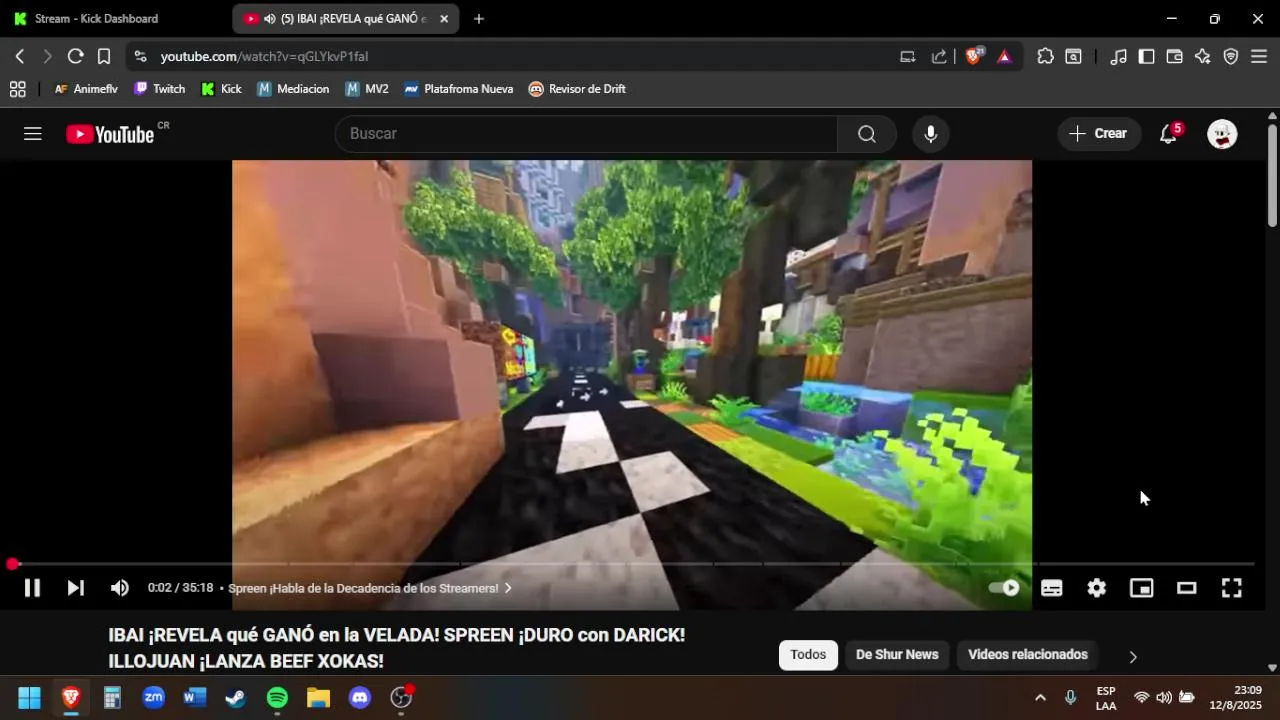Screen dimensions: 1280x720
Task: Open the YouTube guide hamburger menu
Action: click(33, 134)
